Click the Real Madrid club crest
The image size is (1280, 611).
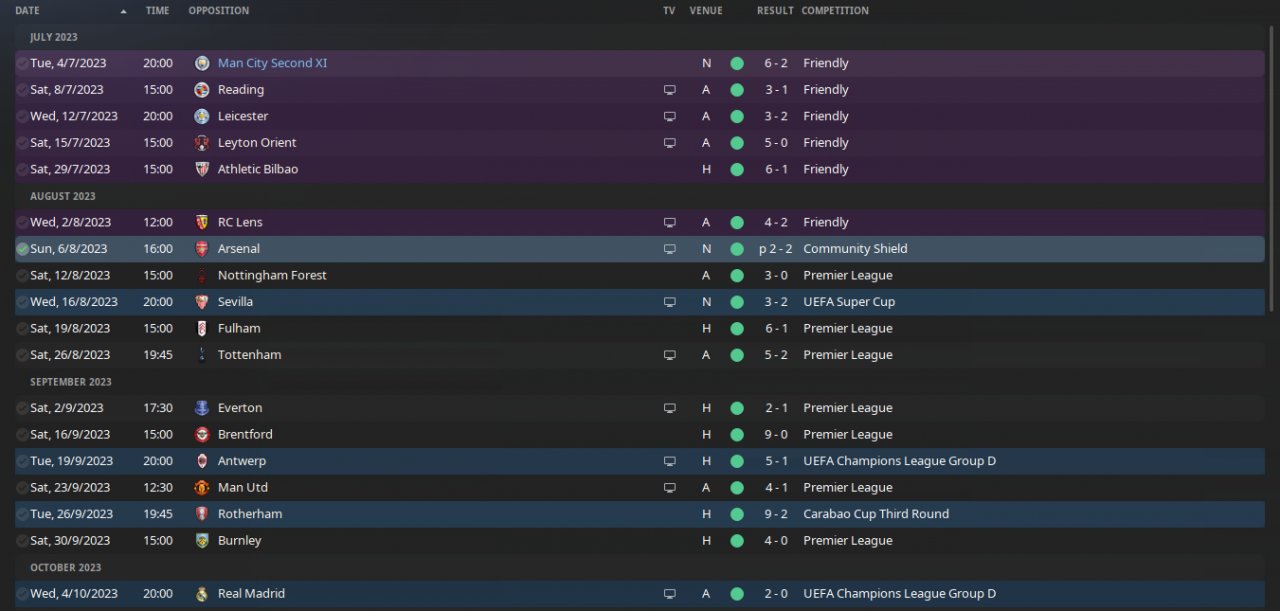202,594
